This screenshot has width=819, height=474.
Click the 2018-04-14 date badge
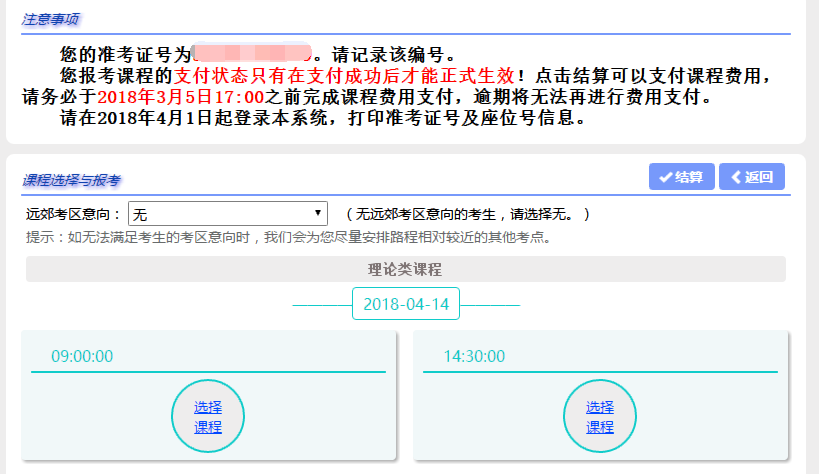tap(406, 304)
